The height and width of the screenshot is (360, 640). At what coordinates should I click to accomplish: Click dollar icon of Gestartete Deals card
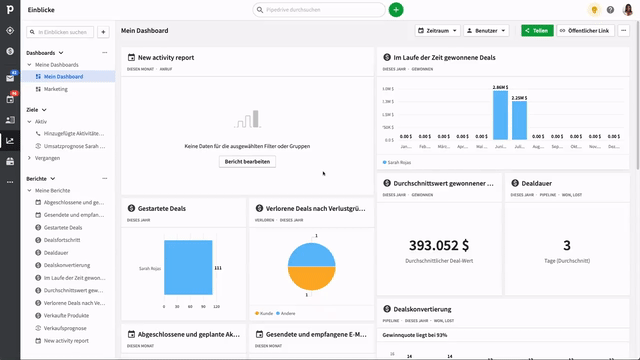click(x=131, y=209)
